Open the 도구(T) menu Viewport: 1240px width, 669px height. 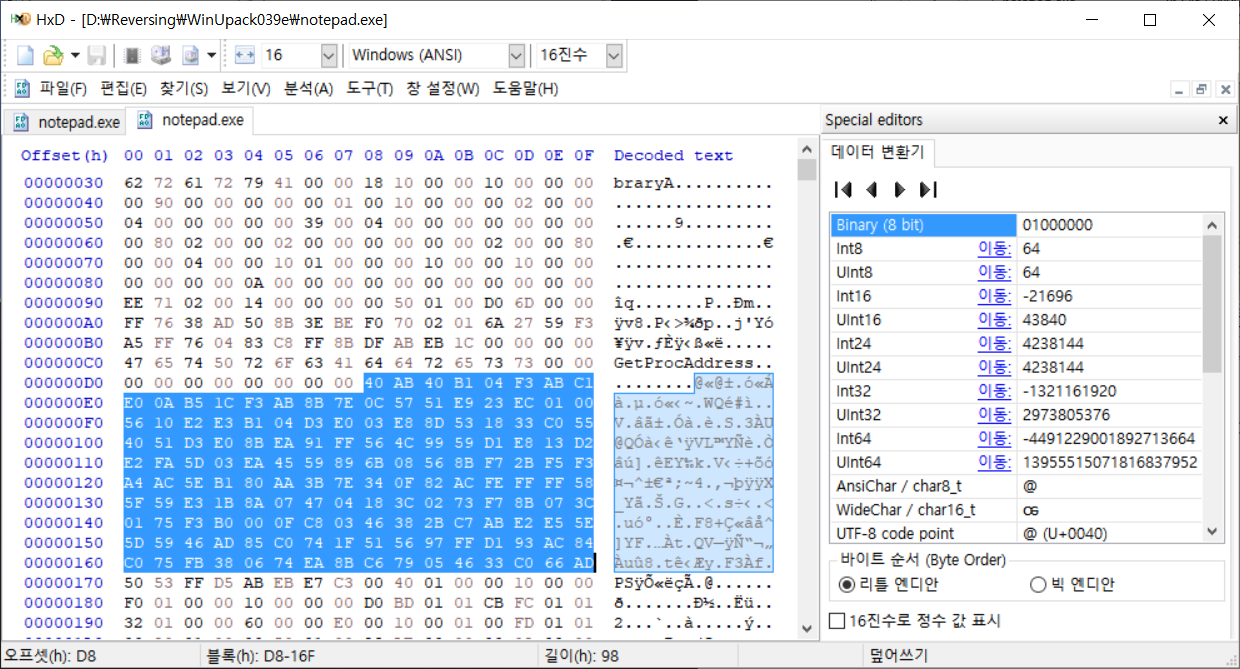coord(369,89)
